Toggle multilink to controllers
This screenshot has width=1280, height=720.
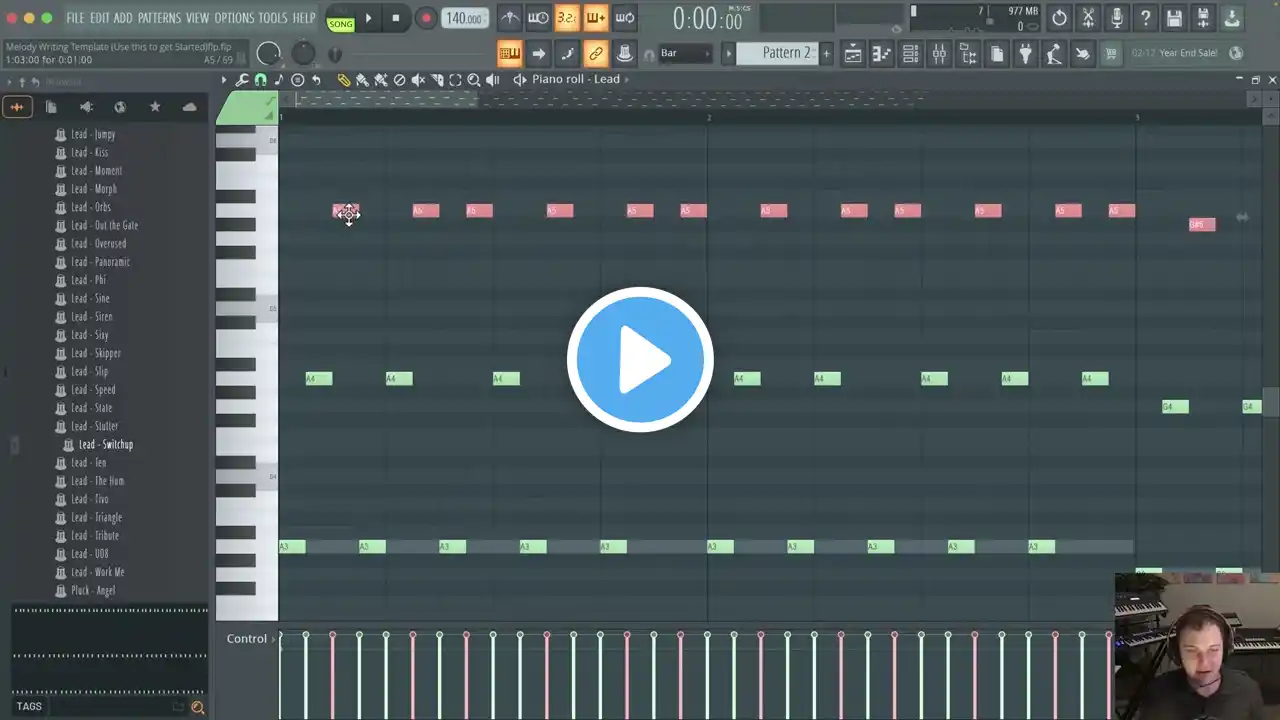(596, 53)
